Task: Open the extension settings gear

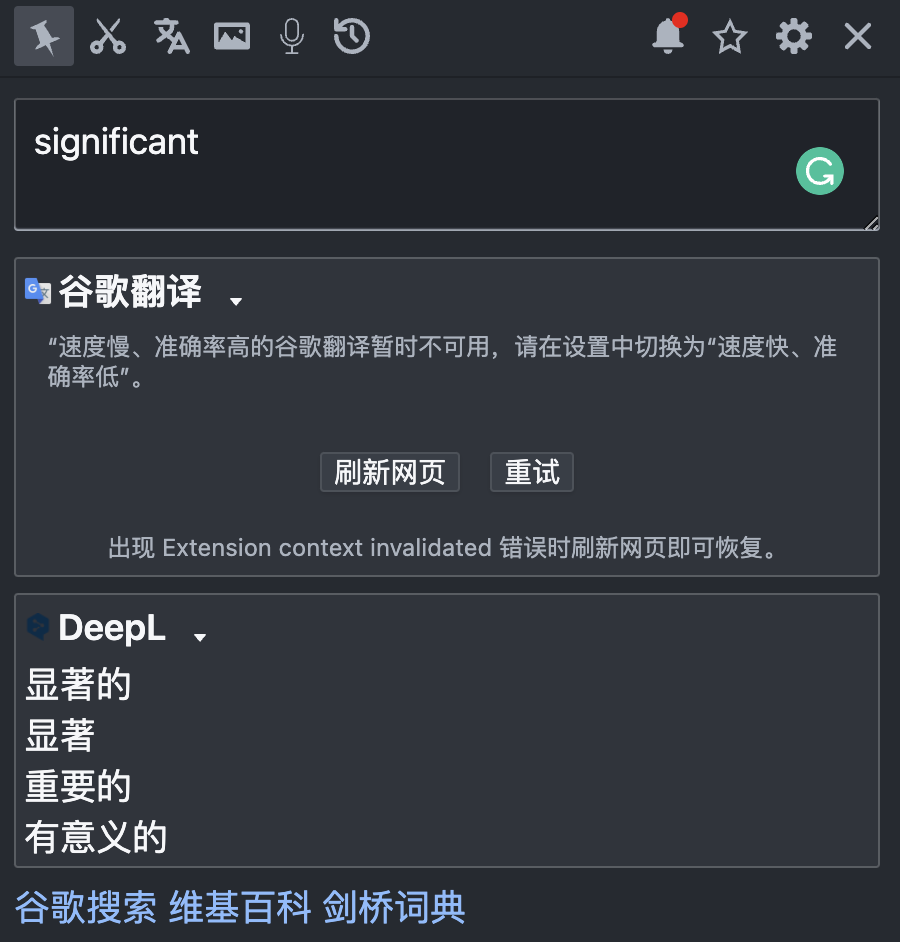Action: (793, 36)
